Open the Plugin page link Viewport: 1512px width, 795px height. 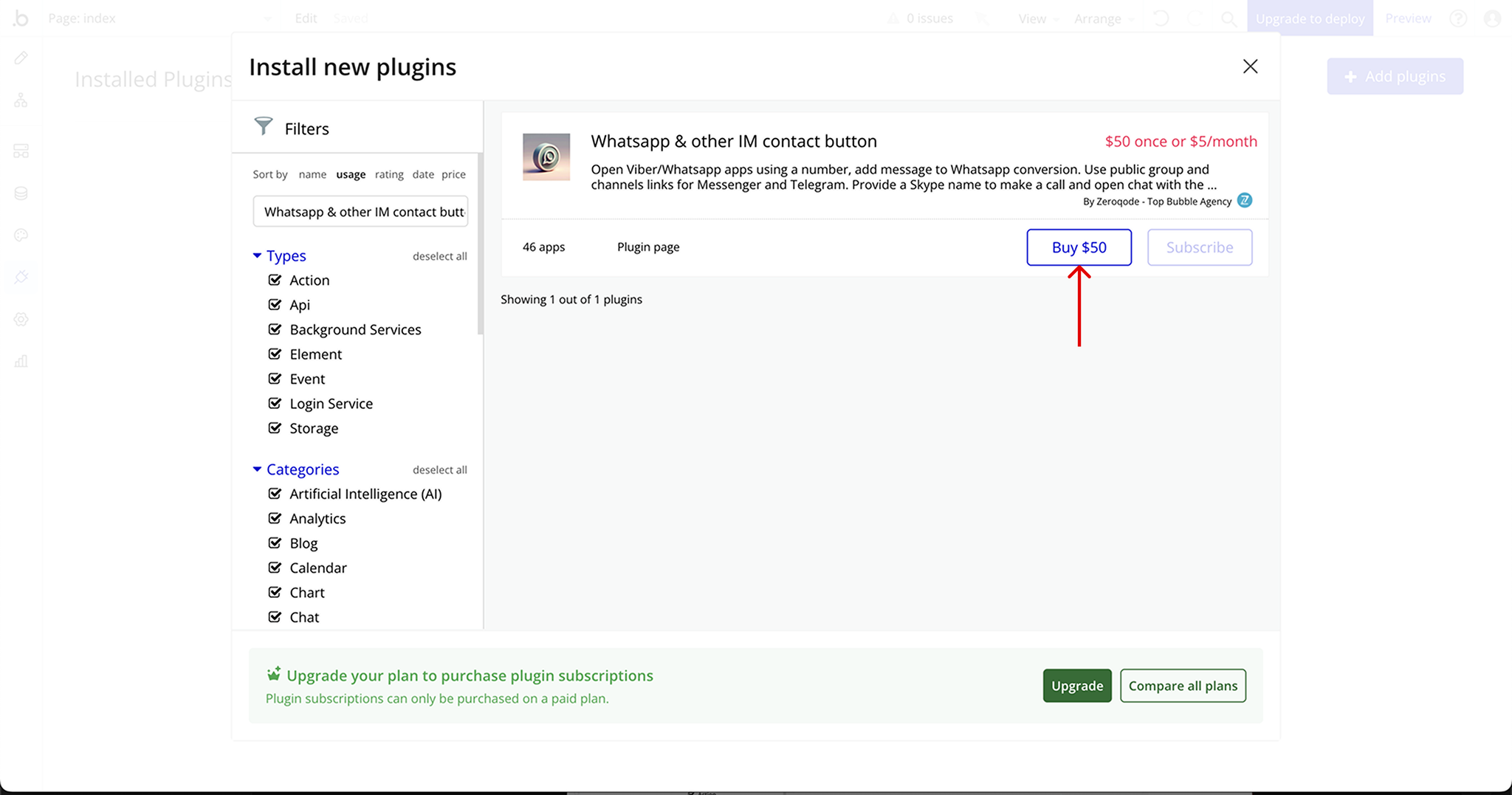[648, 247]
